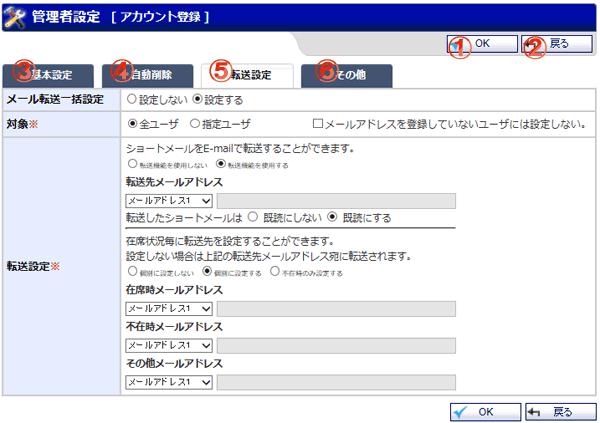Select 既読にしない for forwarded short mail
Viewport: 600px width, 423px height.
(x=253, y=217)
